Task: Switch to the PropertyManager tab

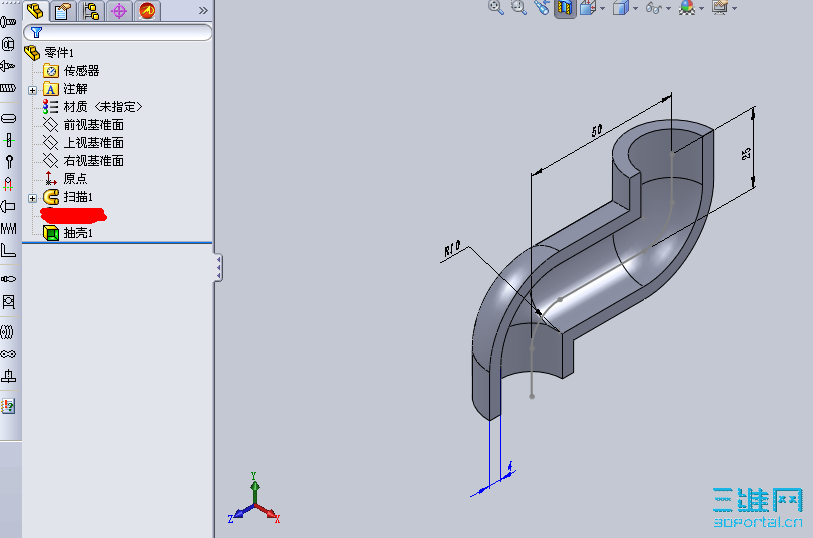Action: tap(63, 11)
